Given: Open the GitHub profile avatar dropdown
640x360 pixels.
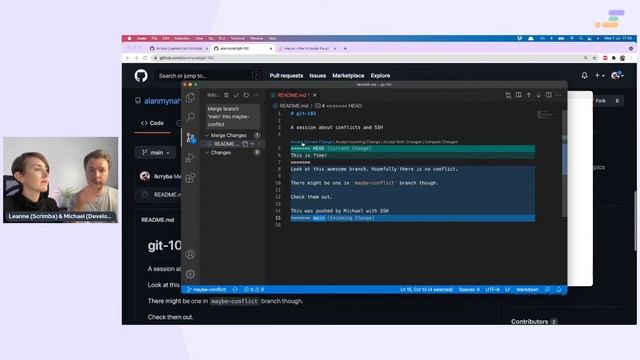Looking at the screenshot, I should point(617,76).
